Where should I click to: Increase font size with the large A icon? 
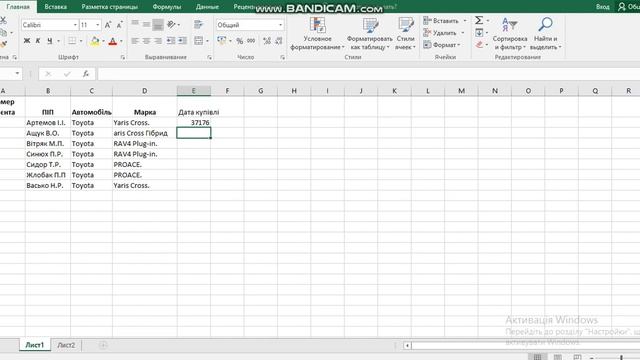pyautogui.click(x=108, y=25)
